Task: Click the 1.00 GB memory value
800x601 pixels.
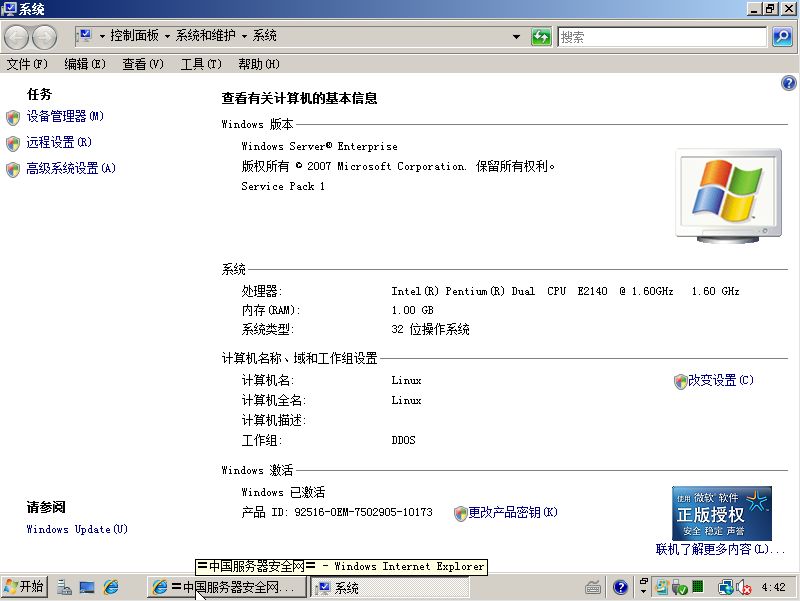Action: pyautogui.click(x=412, y=310)
